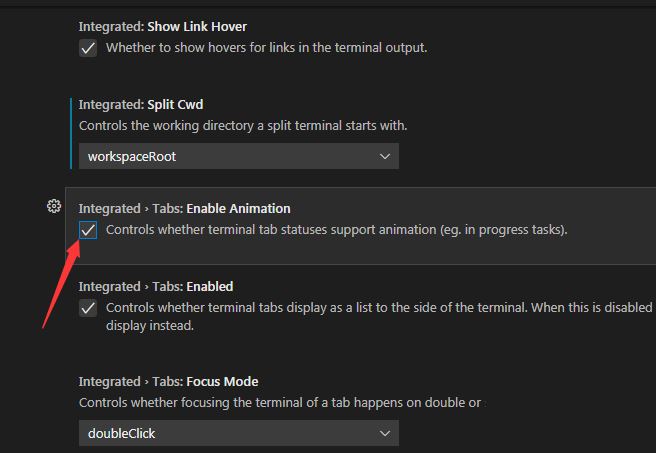Click the chevron arrow on doubleClick dropdown
The height and width of the screenshot is (453, 656).
click(x=385, y=433)
